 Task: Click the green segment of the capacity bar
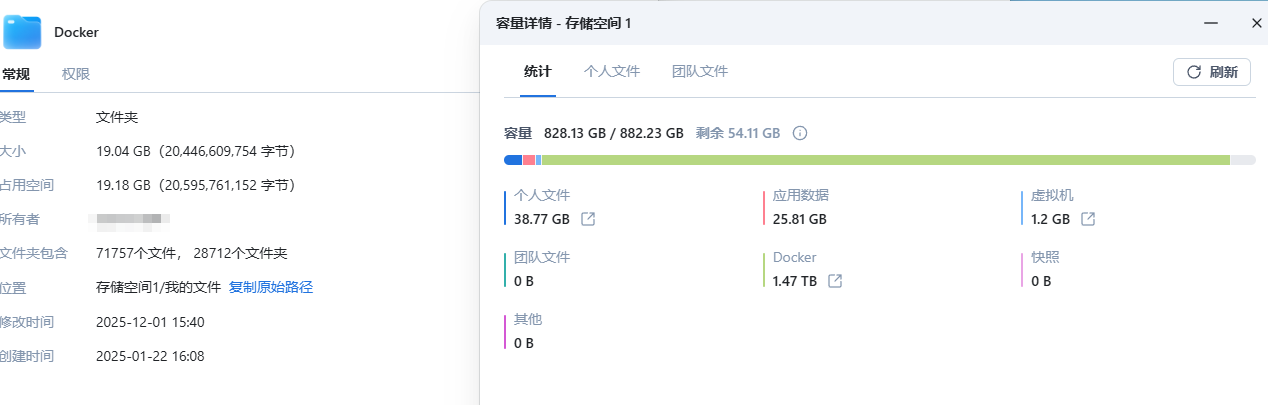tap(885, 160)
